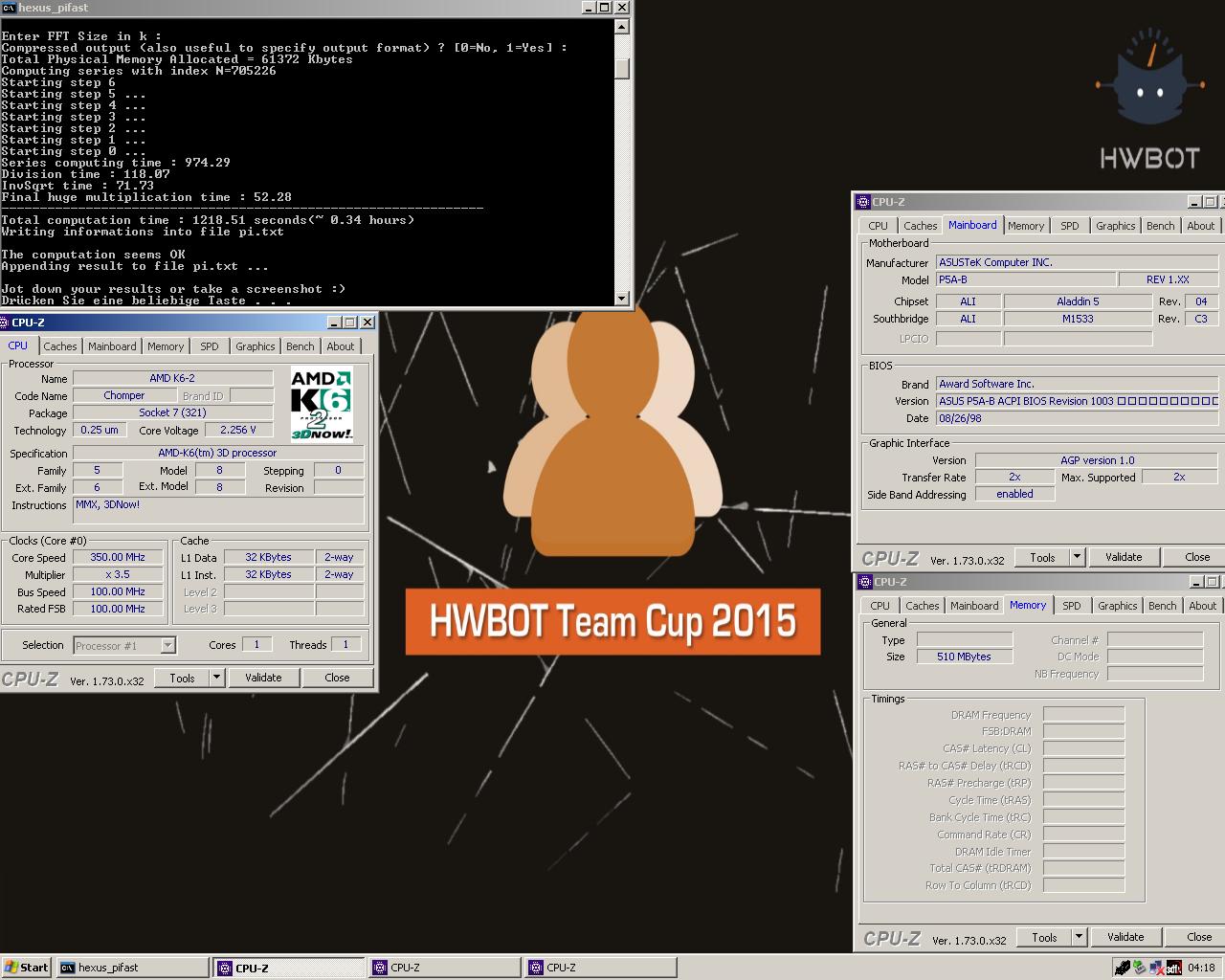
Task: Open Graphics tab in Mainboard CPU-Z window
Action: (x=1116, y=226)
